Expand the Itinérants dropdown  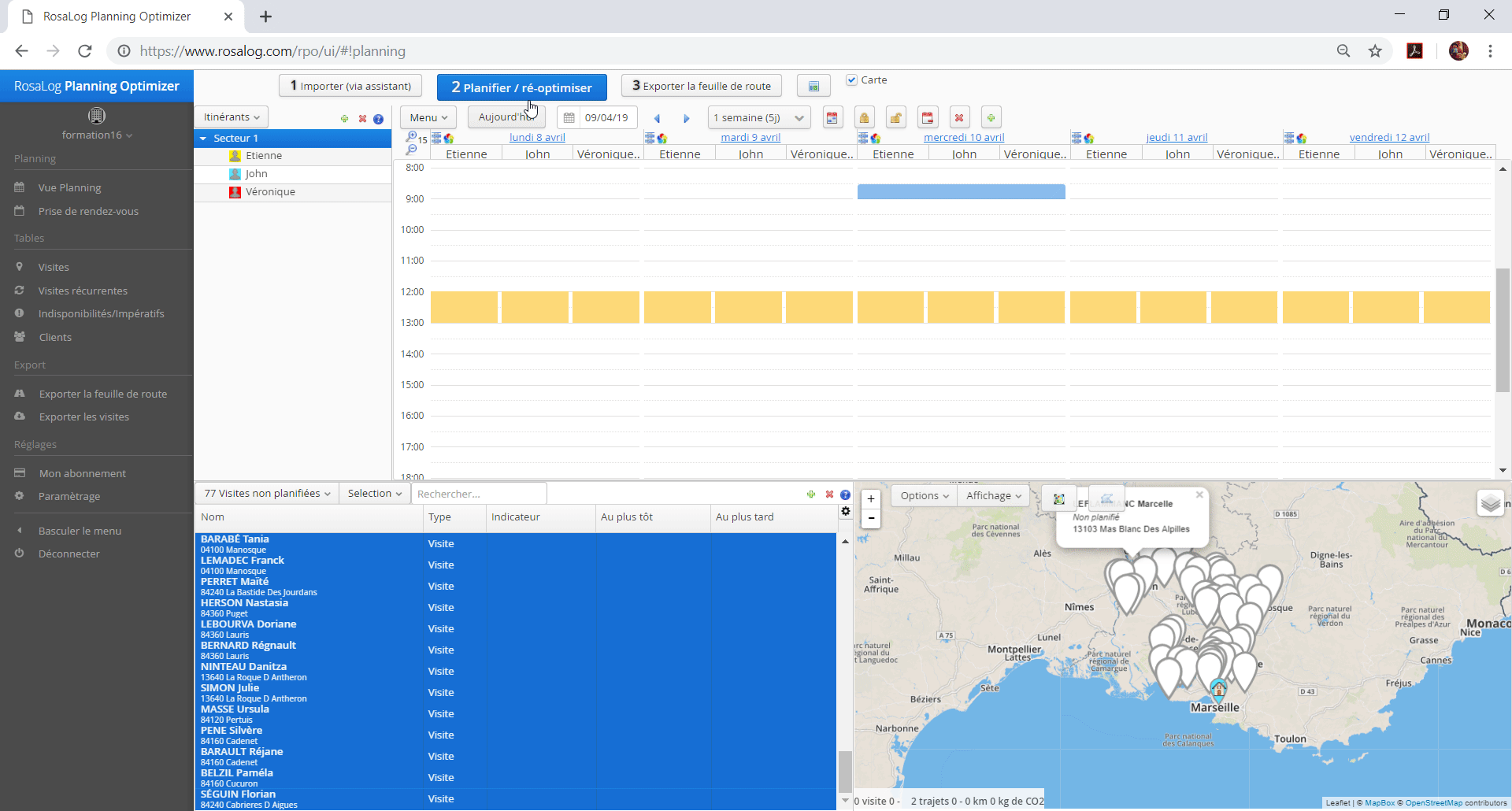point(231,117)
